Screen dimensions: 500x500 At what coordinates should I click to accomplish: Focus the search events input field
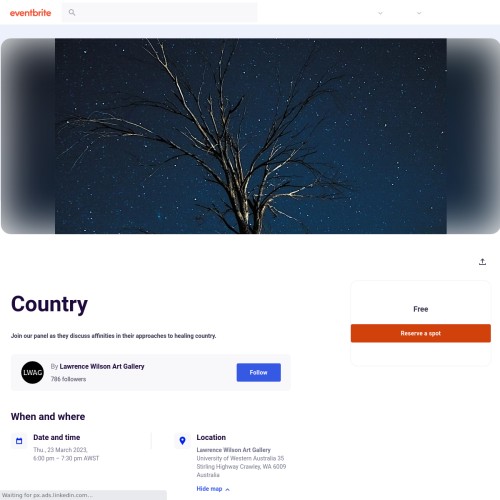point(160,13)
